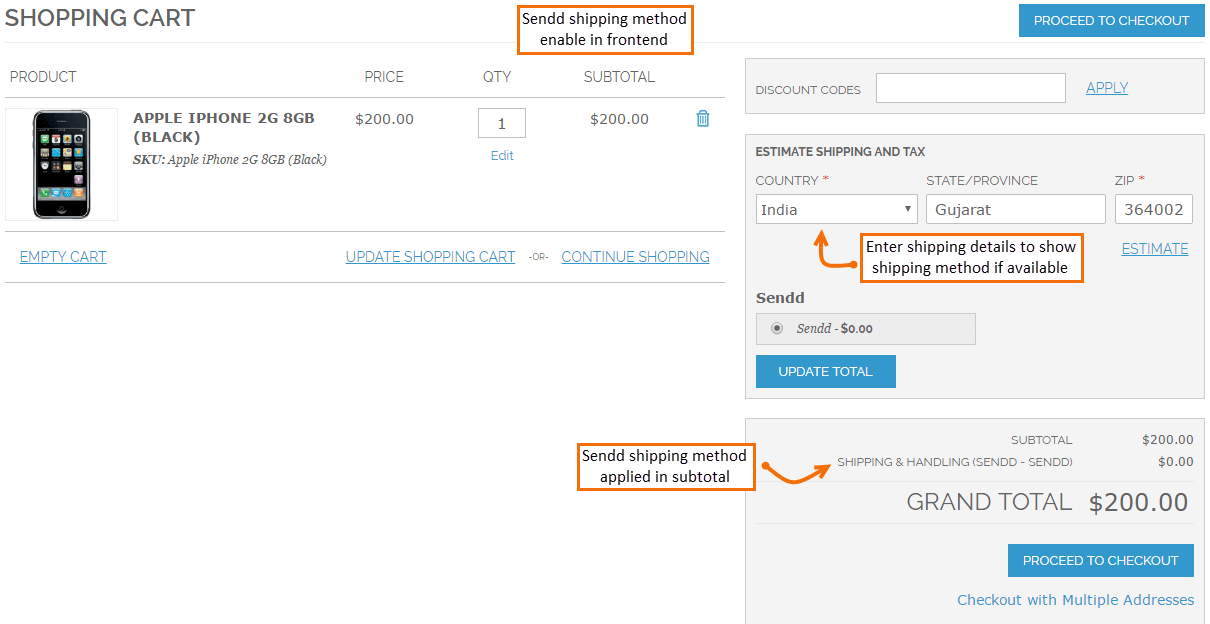
Task: Click Update Shopping Cart link
Action: click(x=430, y=257)
